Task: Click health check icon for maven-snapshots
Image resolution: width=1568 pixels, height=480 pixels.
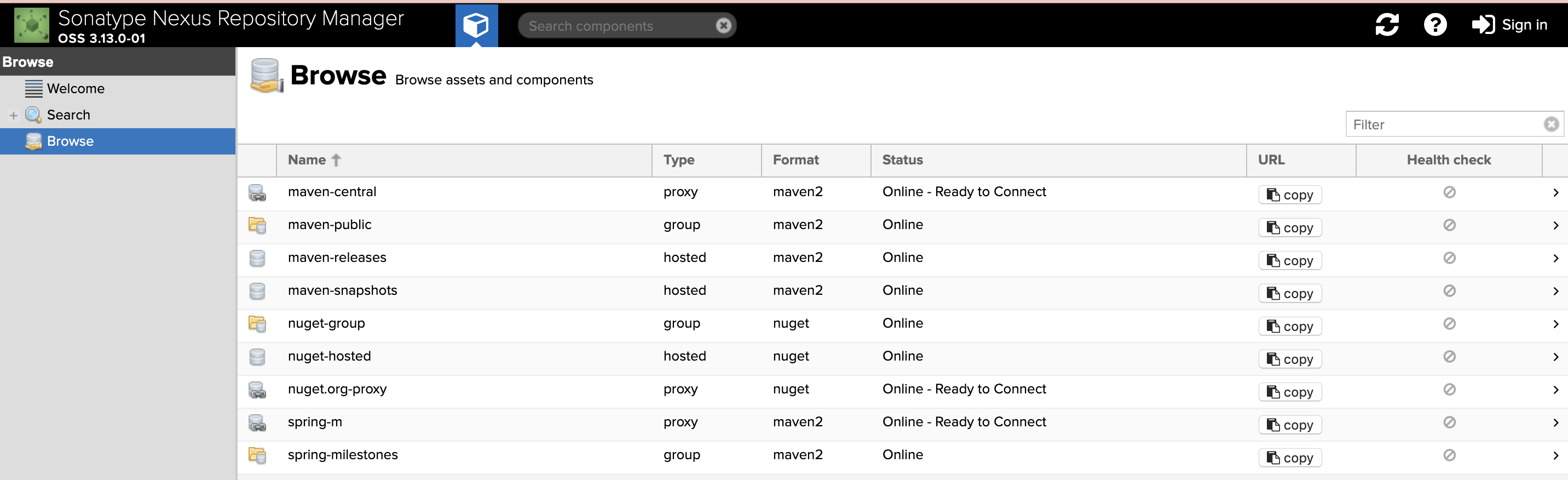Action: pyautogui.click(x=1449, y=290)
